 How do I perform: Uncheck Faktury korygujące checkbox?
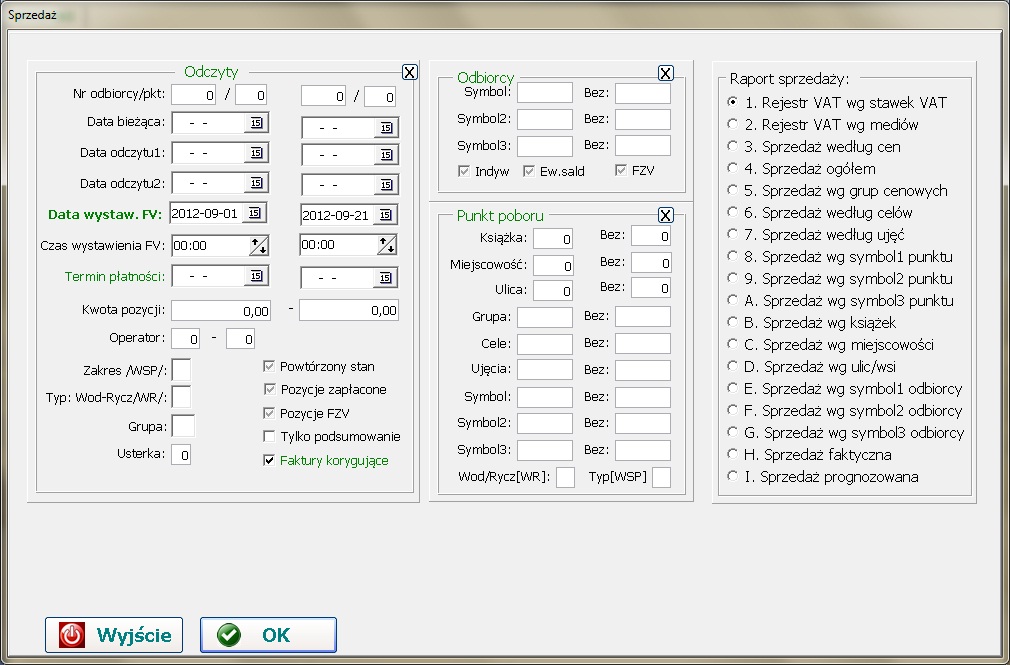[269, 461]
